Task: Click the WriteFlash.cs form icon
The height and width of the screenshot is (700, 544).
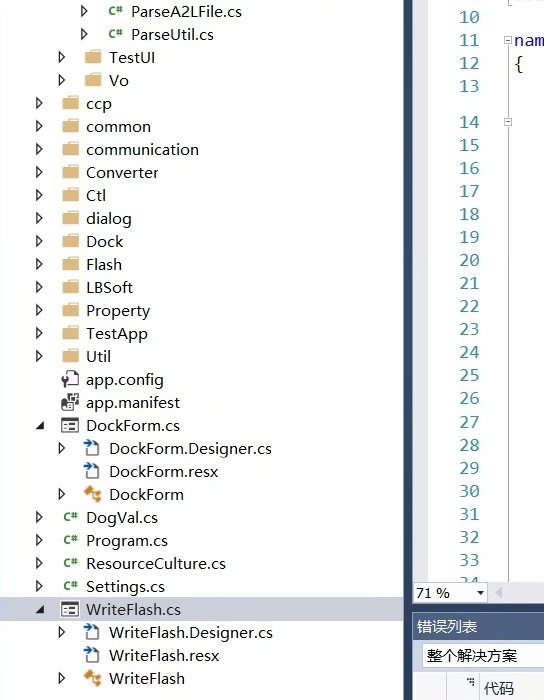Action: [70, 609]
